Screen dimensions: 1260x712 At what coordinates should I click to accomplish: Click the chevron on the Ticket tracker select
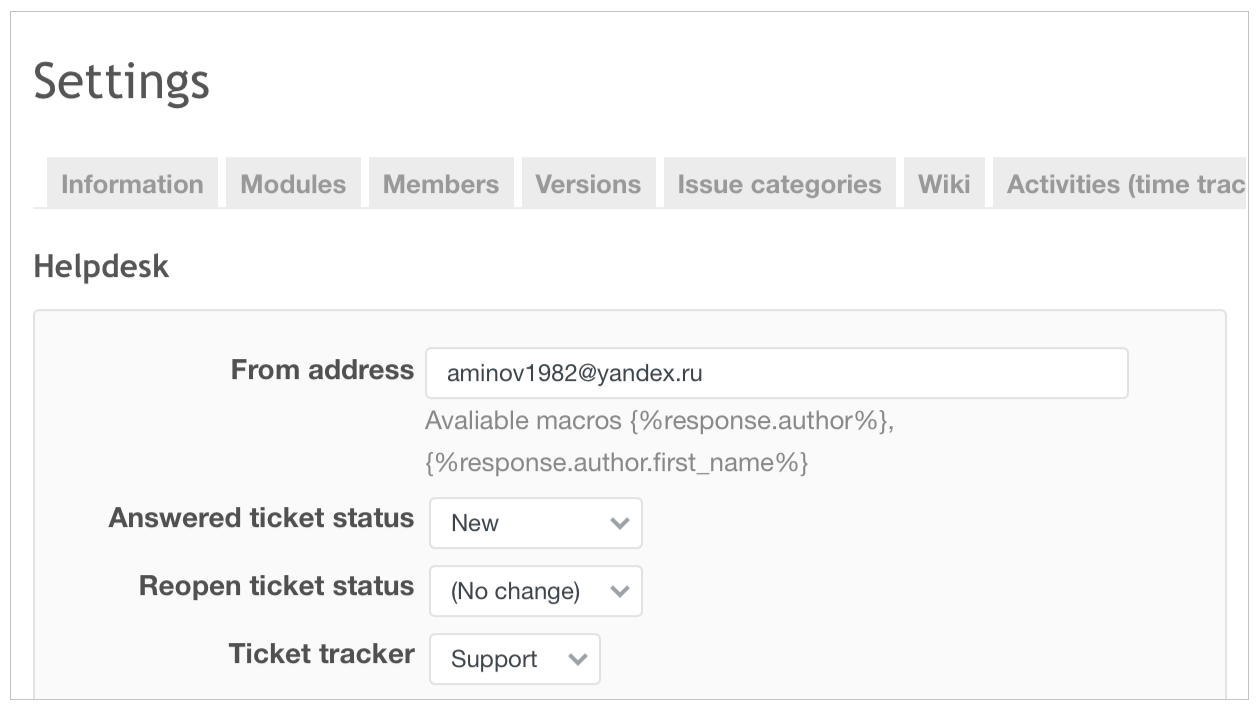click(578, 658)
